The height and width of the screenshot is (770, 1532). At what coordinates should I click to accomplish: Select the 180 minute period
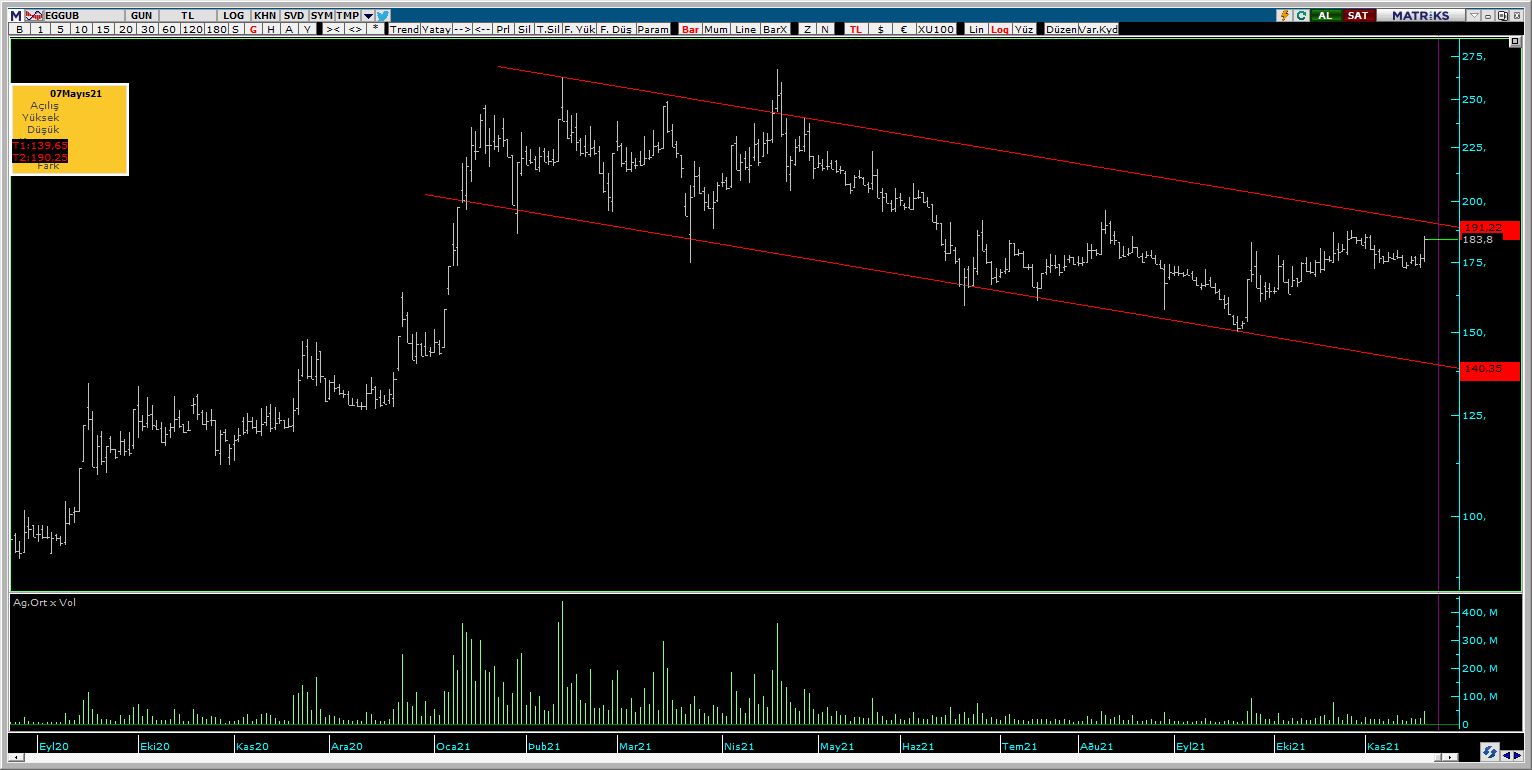(x=216, y=30)
